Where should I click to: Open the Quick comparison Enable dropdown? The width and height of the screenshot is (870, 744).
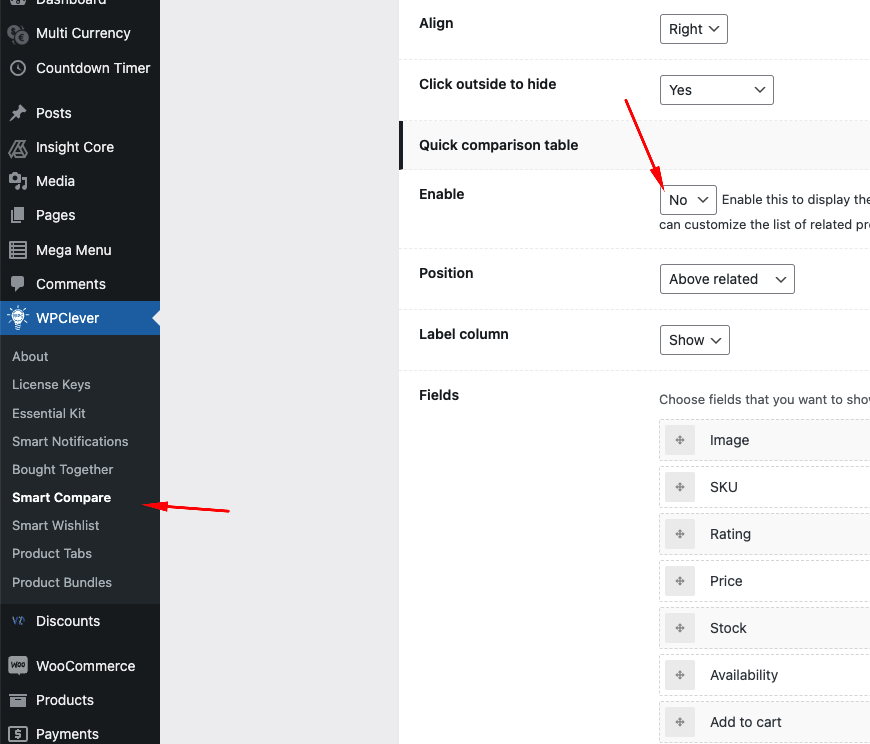688,200
